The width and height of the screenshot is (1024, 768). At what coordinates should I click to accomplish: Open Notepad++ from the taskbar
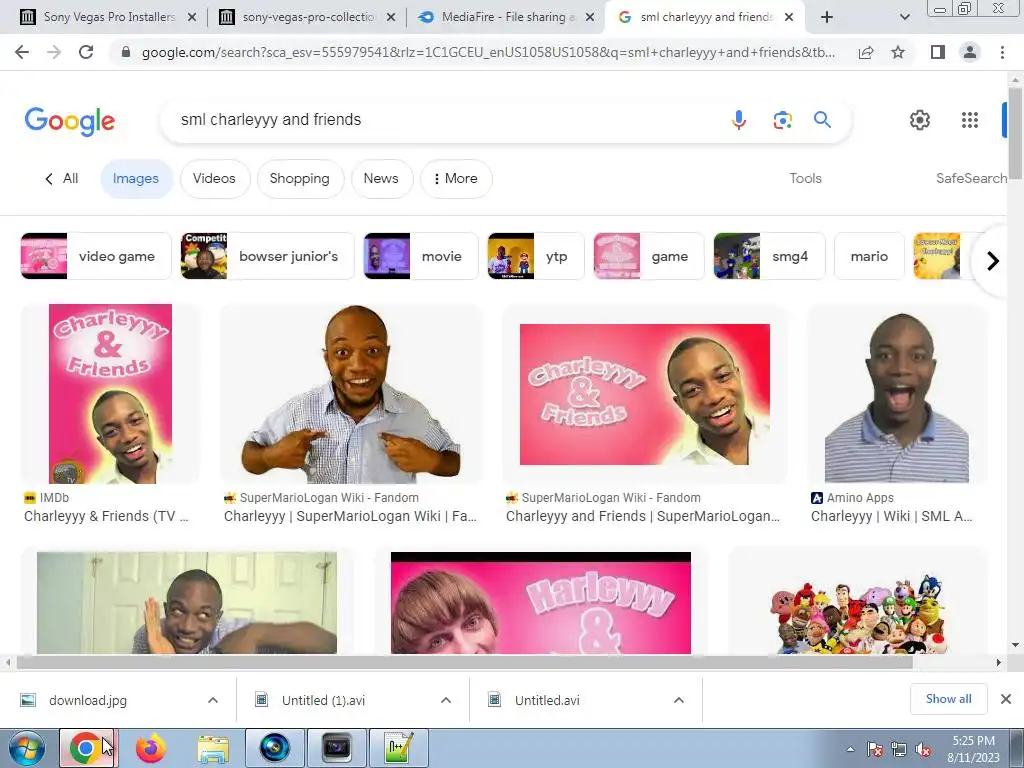coord(398,748)
